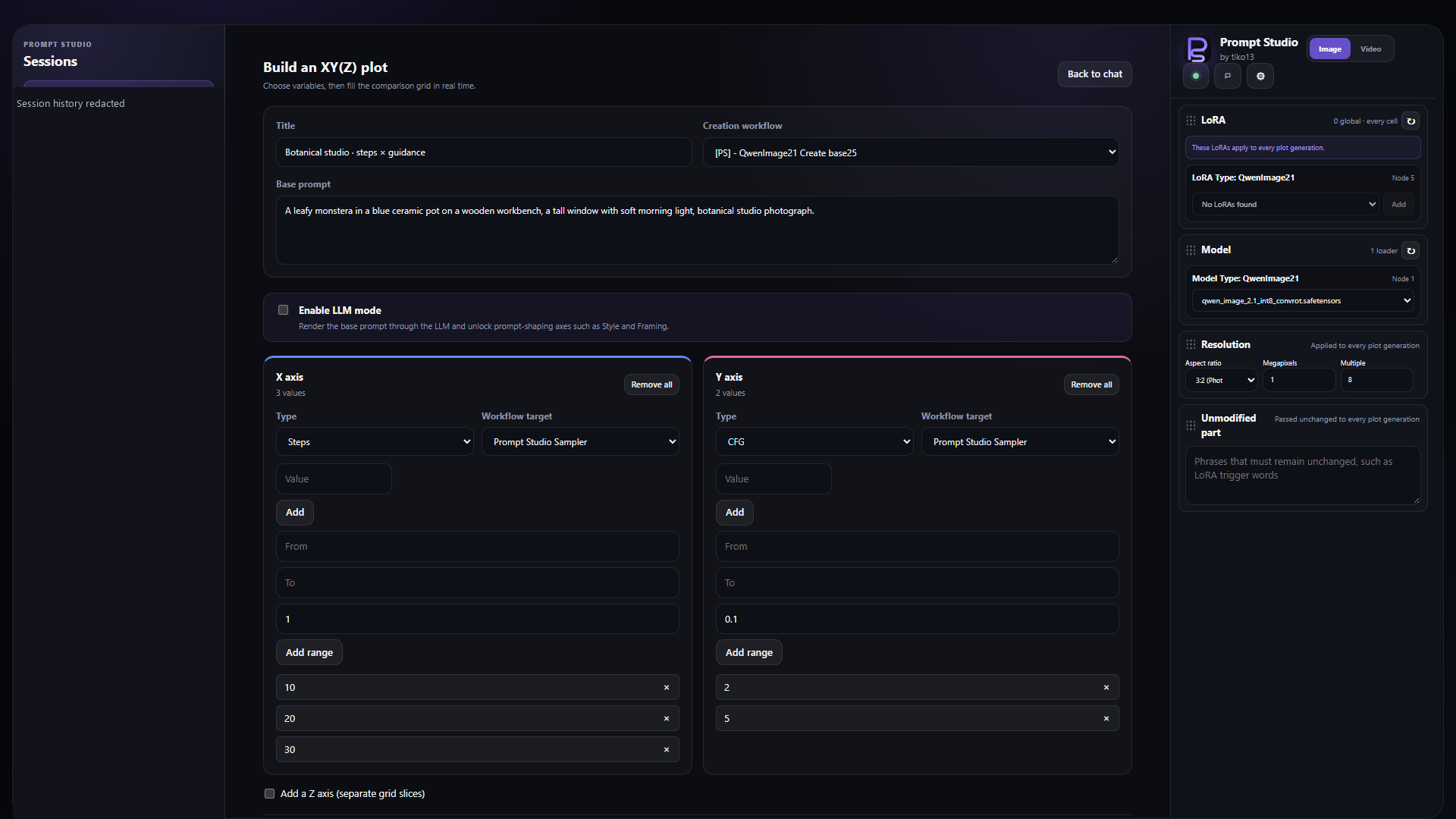
Task: Focus the Title input field
Action: point(484,152)
